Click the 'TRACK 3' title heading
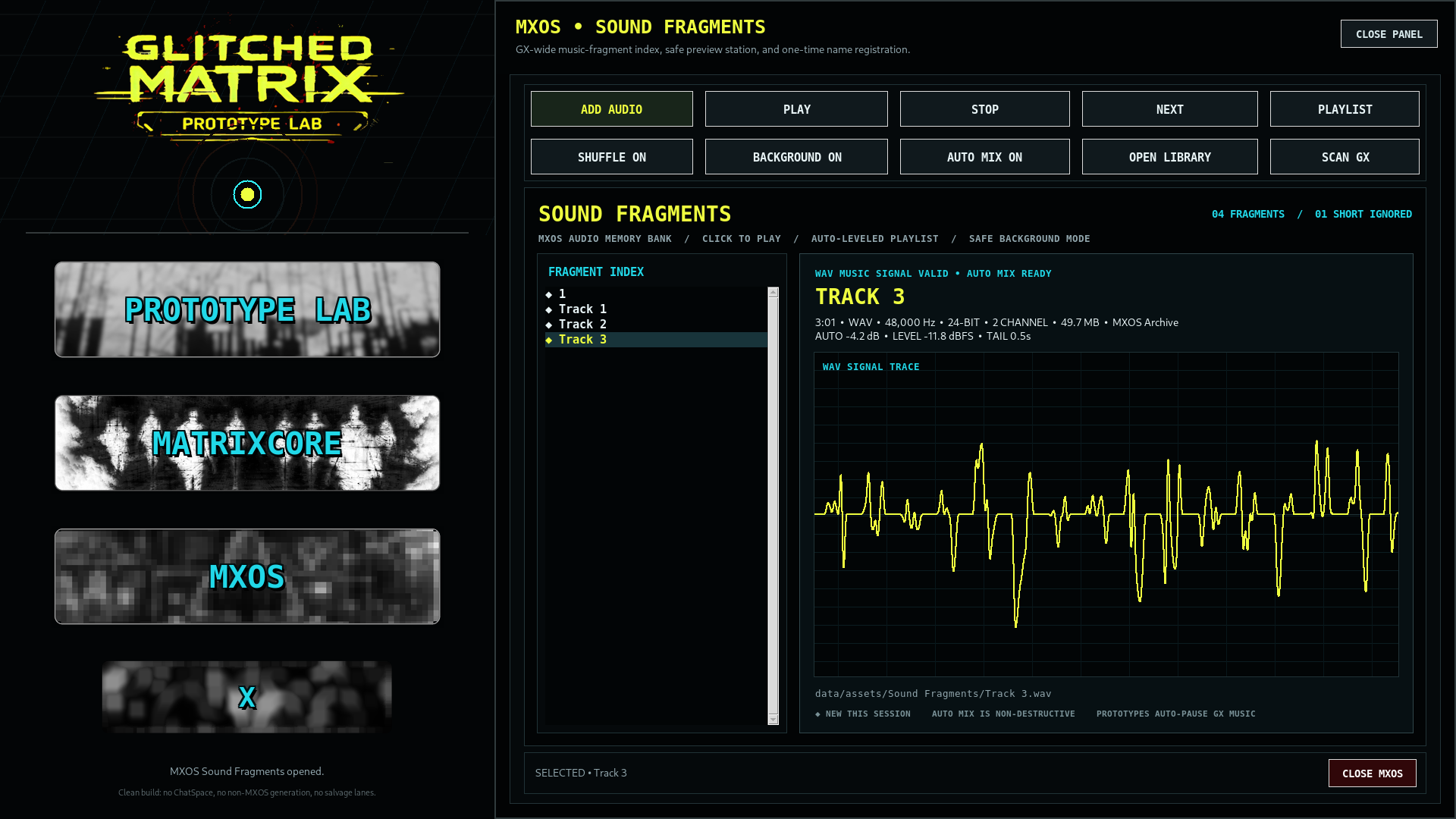 coord(859,297)
